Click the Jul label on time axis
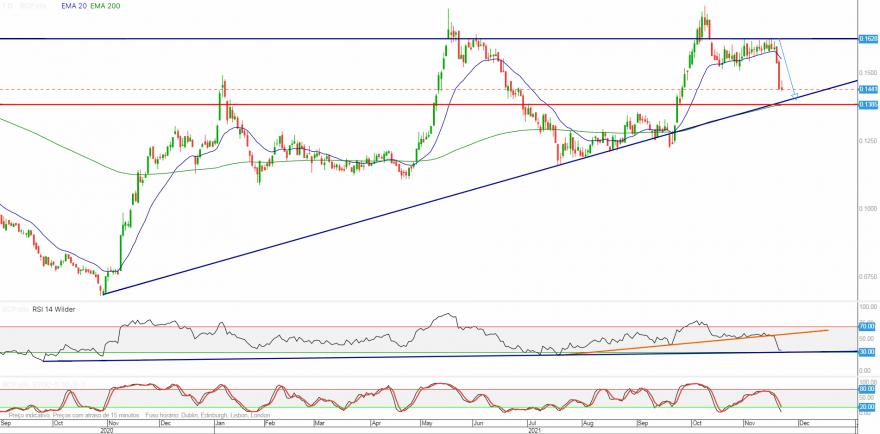Image resolution: width=880 pixels, height=434 pixels. click(x=531, y=423)
